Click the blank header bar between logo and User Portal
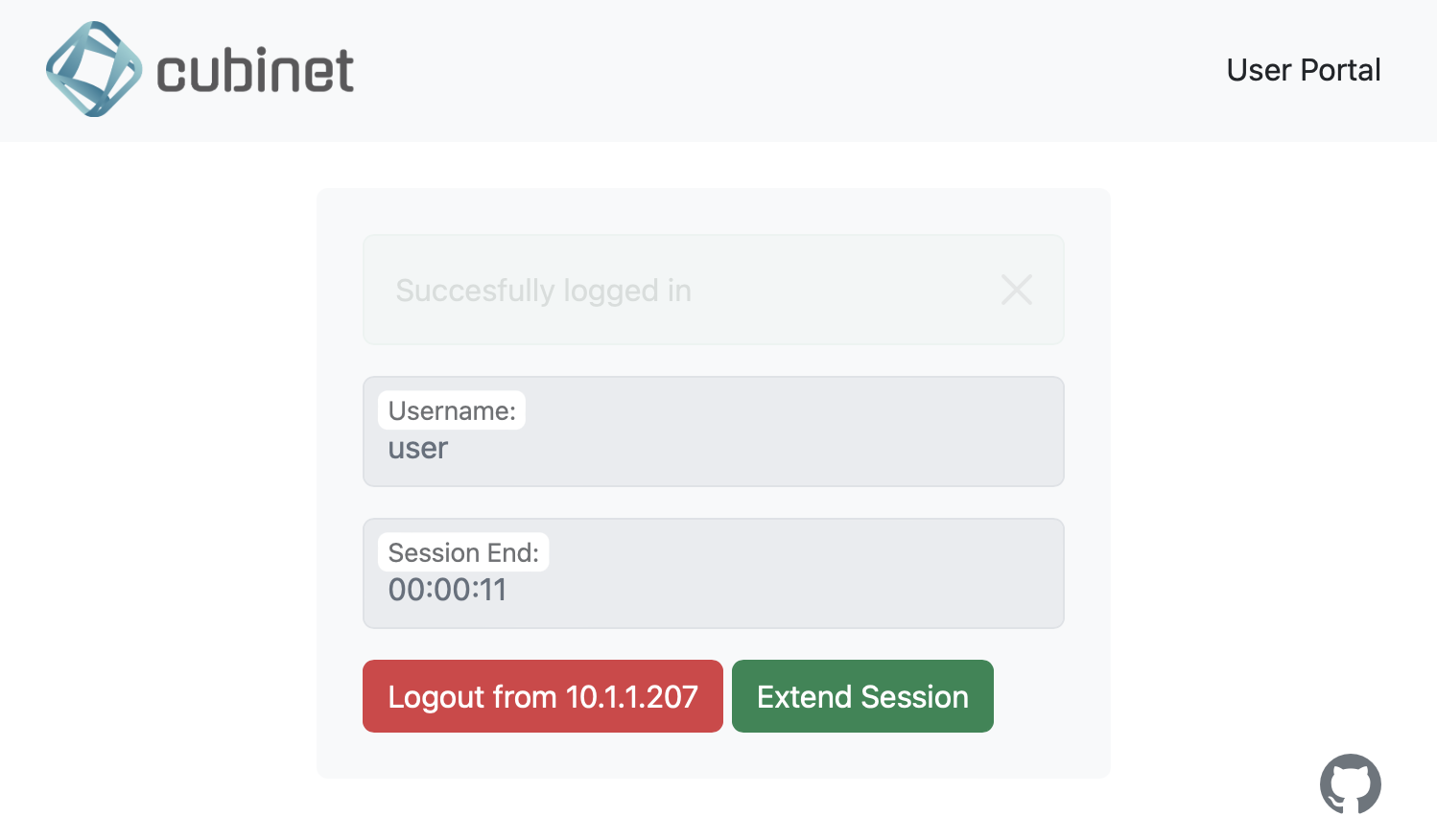1437x840 pixels. point(787,71)
